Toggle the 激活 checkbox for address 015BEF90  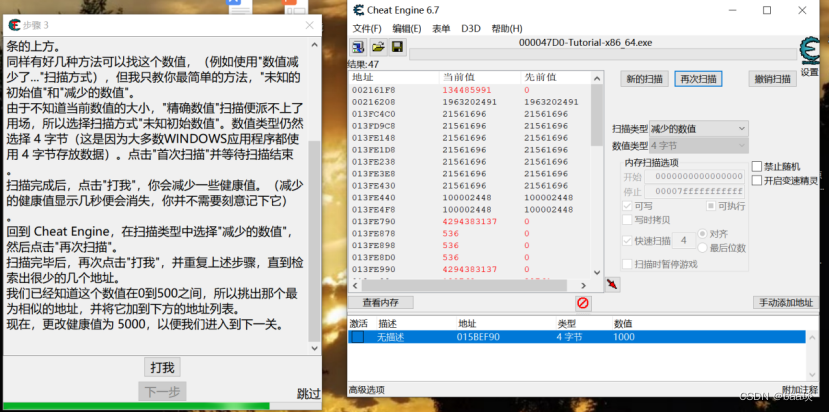(x=358, y=337)
